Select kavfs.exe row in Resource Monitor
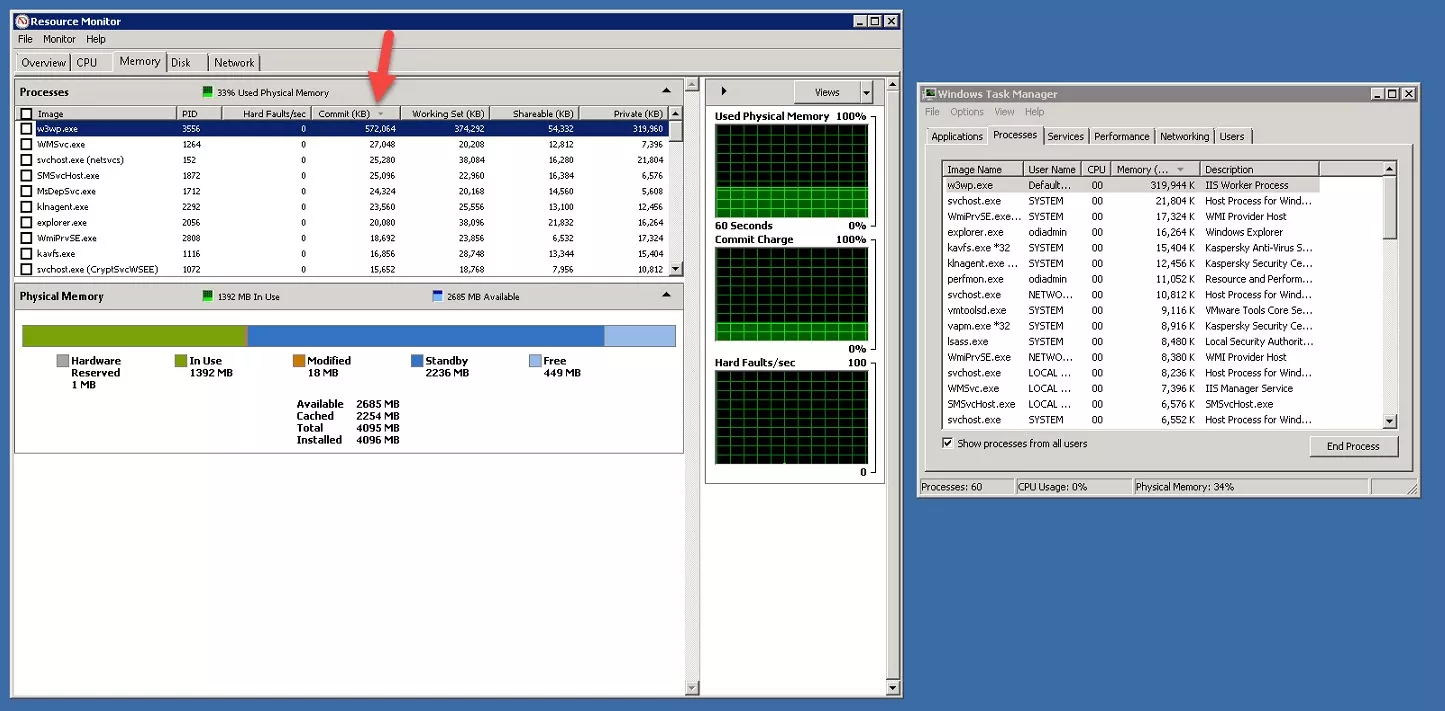This screenshot has width=1445, height=711. 343,254
